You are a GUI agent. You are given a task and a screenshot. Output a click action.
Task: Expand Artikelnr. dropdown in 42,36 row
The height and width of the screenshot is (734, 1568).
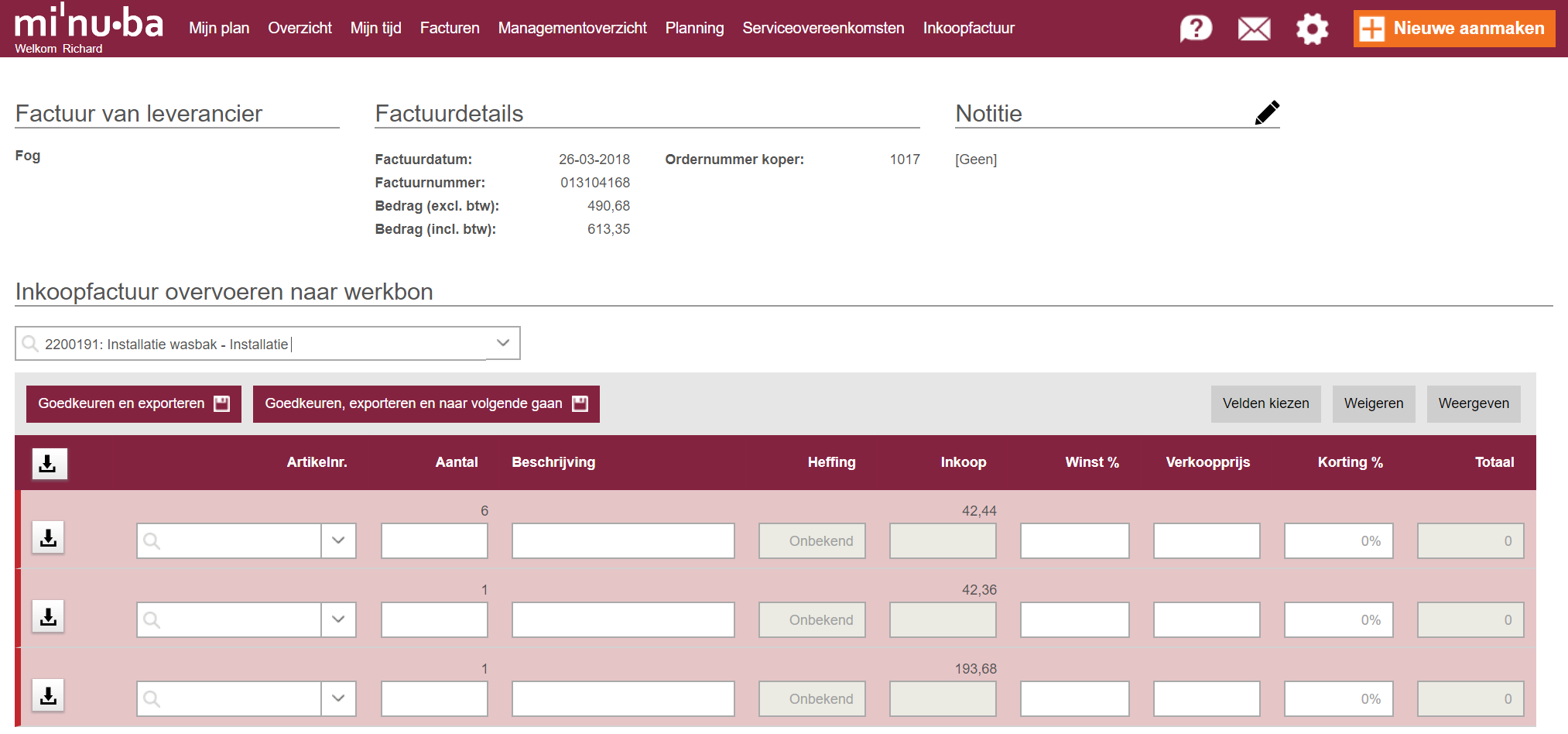(338, 619)
